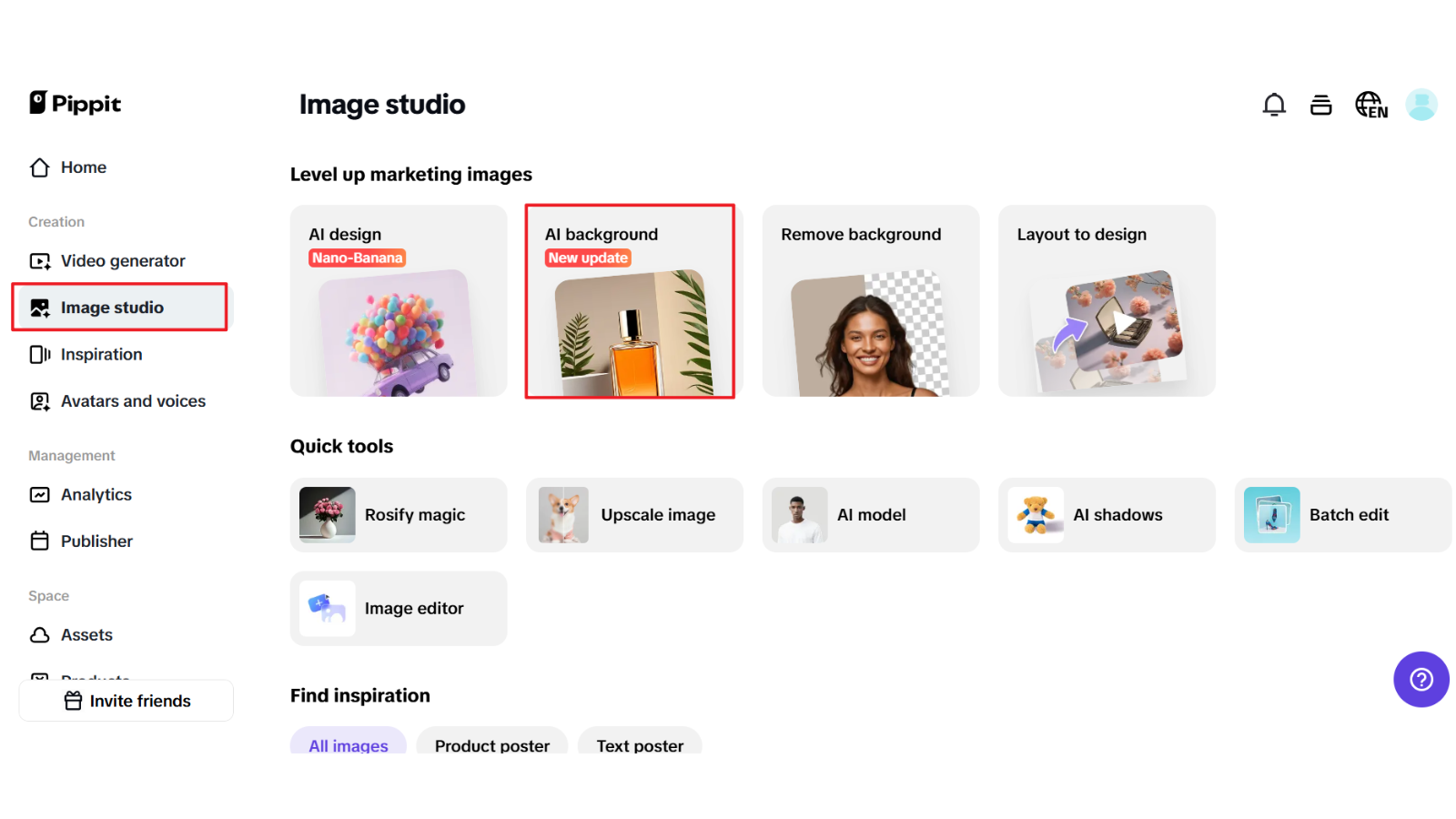Click the purple help question mark button
1456x819 pixels.
pyautogui.click(x=1421, y=679)
